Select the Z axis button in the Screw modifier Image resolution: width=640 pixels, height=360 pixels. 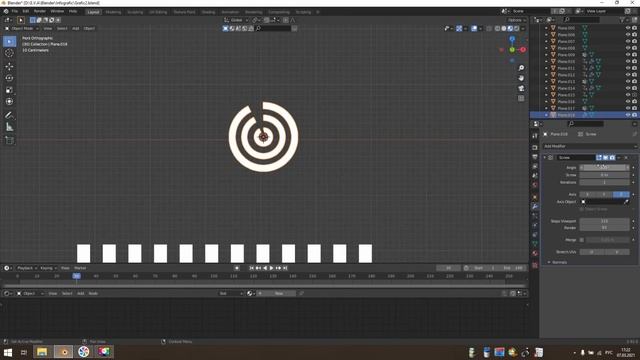point(621,194)
